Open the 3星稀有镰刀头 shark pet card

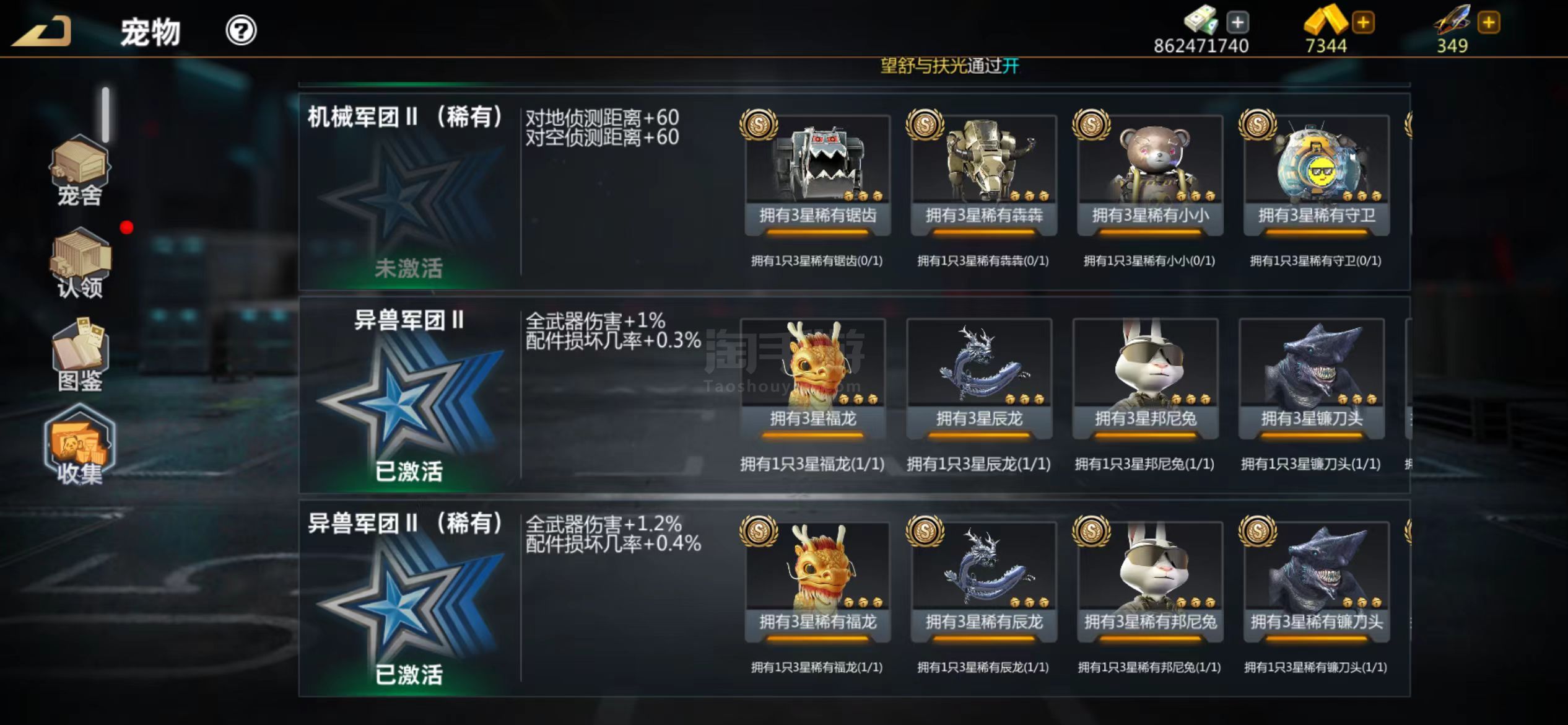coord(1316,582)
